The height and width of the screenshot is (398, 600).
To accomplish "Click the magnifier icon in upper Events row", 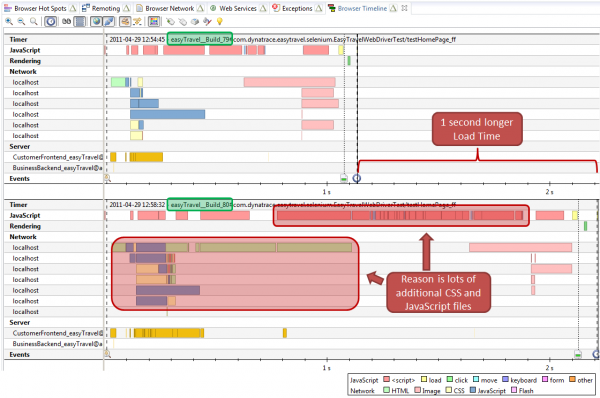I will (108, 178).
